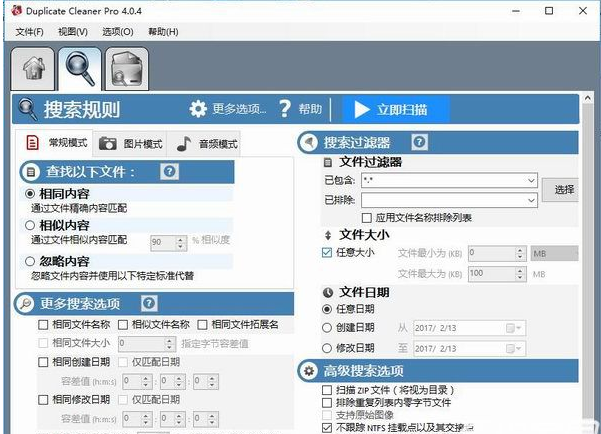Enable 排除重复列表内零字节文件 checkbox
601x434 pixels.
327,403
